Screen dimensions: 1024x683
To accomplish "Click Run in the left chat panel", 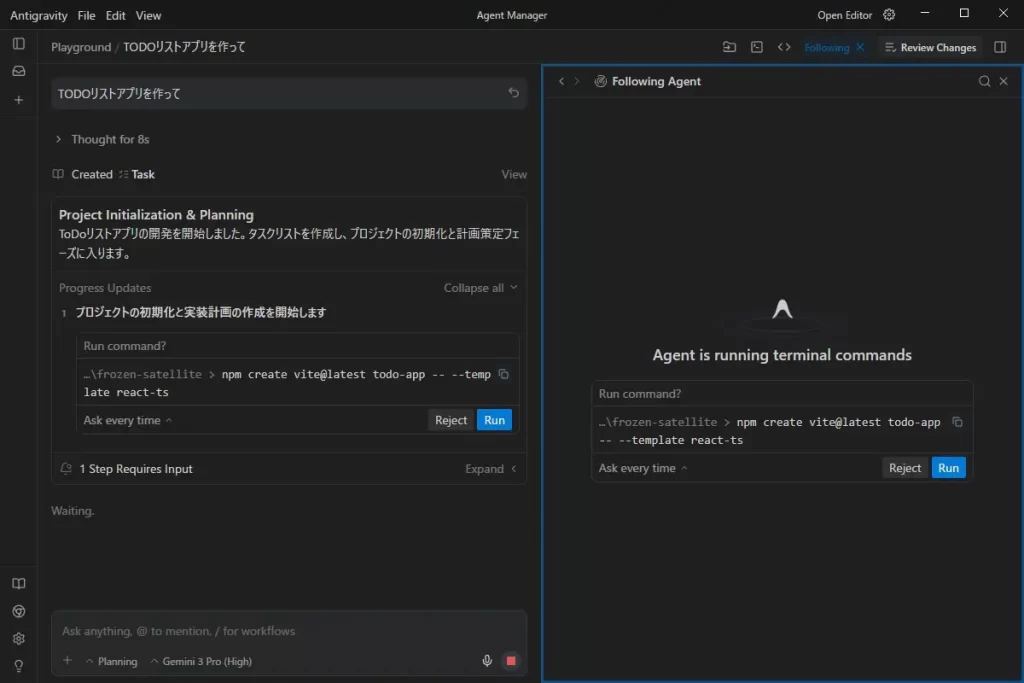I will click(494, 420).
